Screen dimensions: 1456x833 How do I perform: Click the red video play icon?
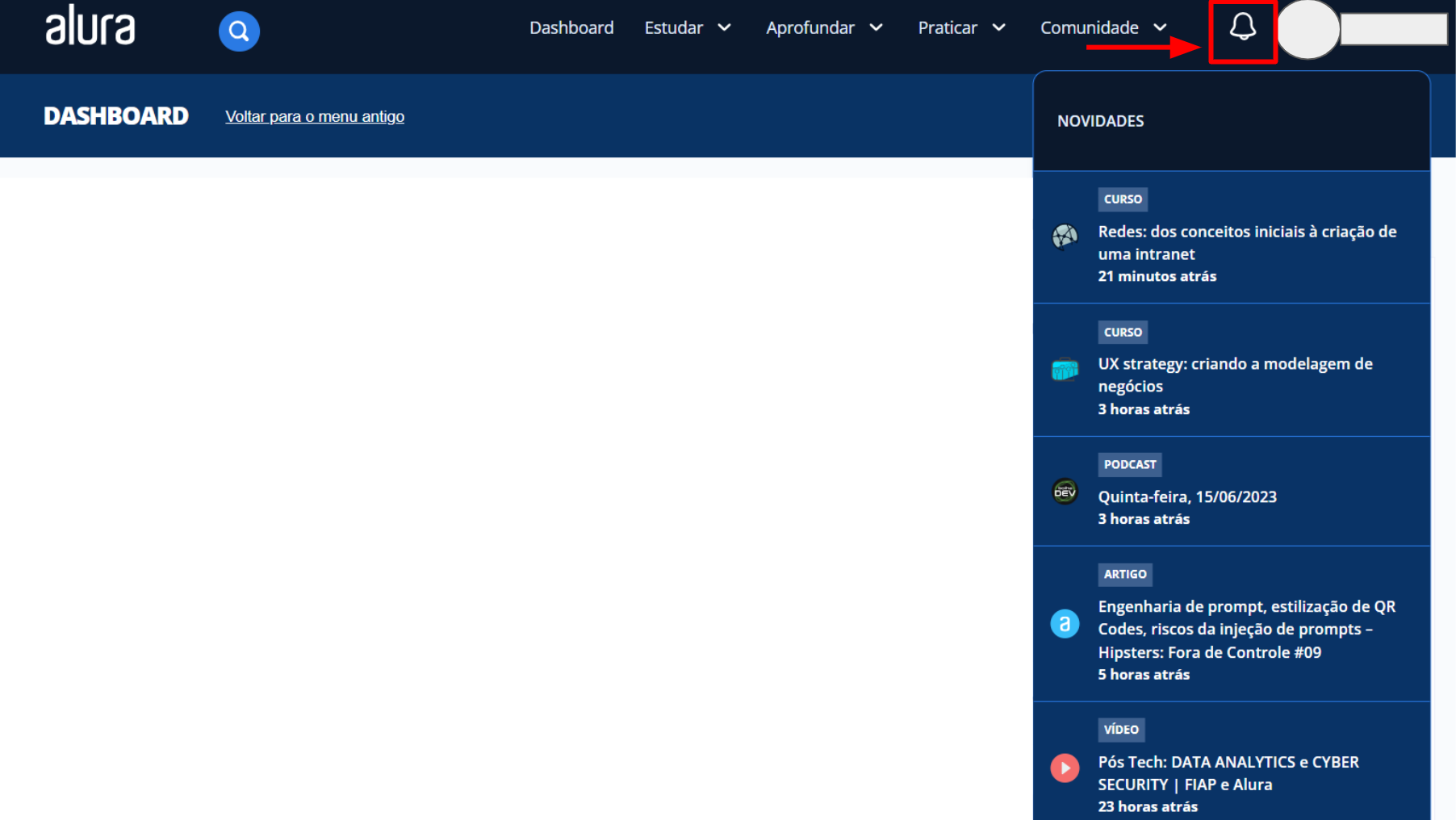[1065, 768]
